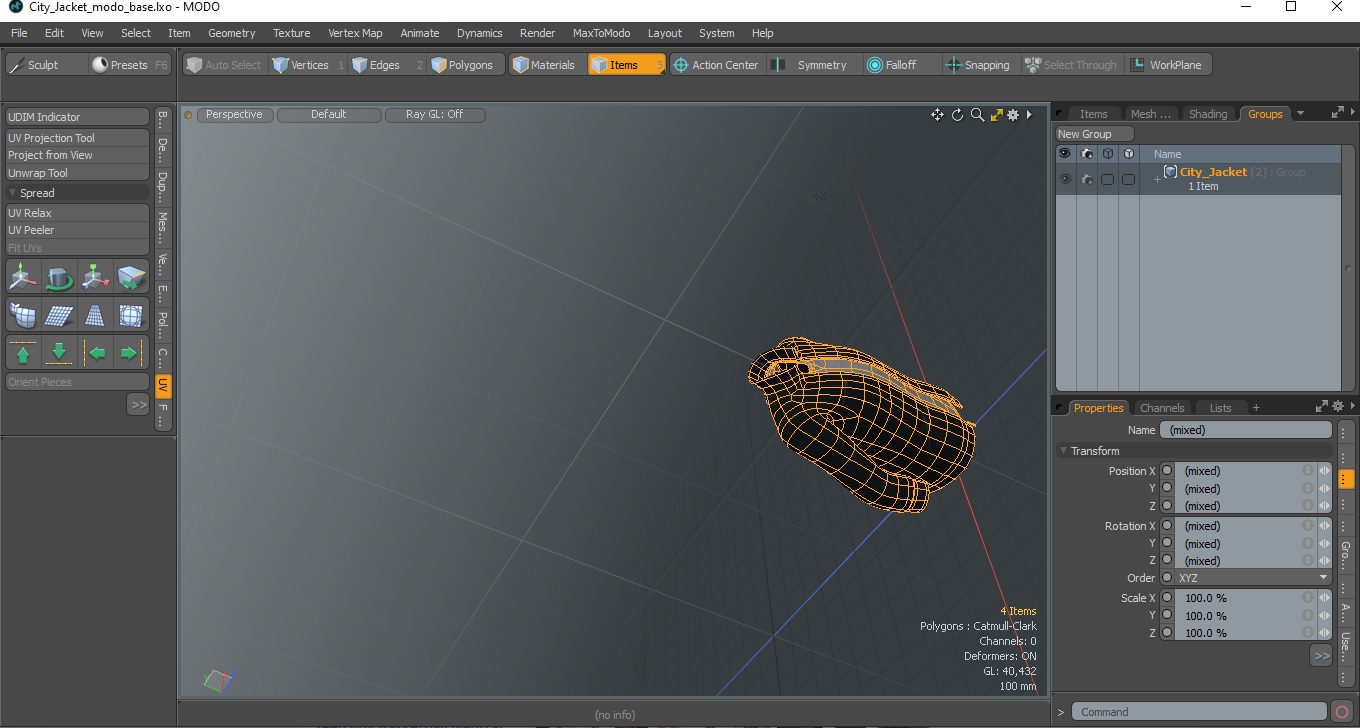The width and height of the screenshot is (1360, 728).
Task: Click the curved UV mesh patch icon
Action: [23, 315]
